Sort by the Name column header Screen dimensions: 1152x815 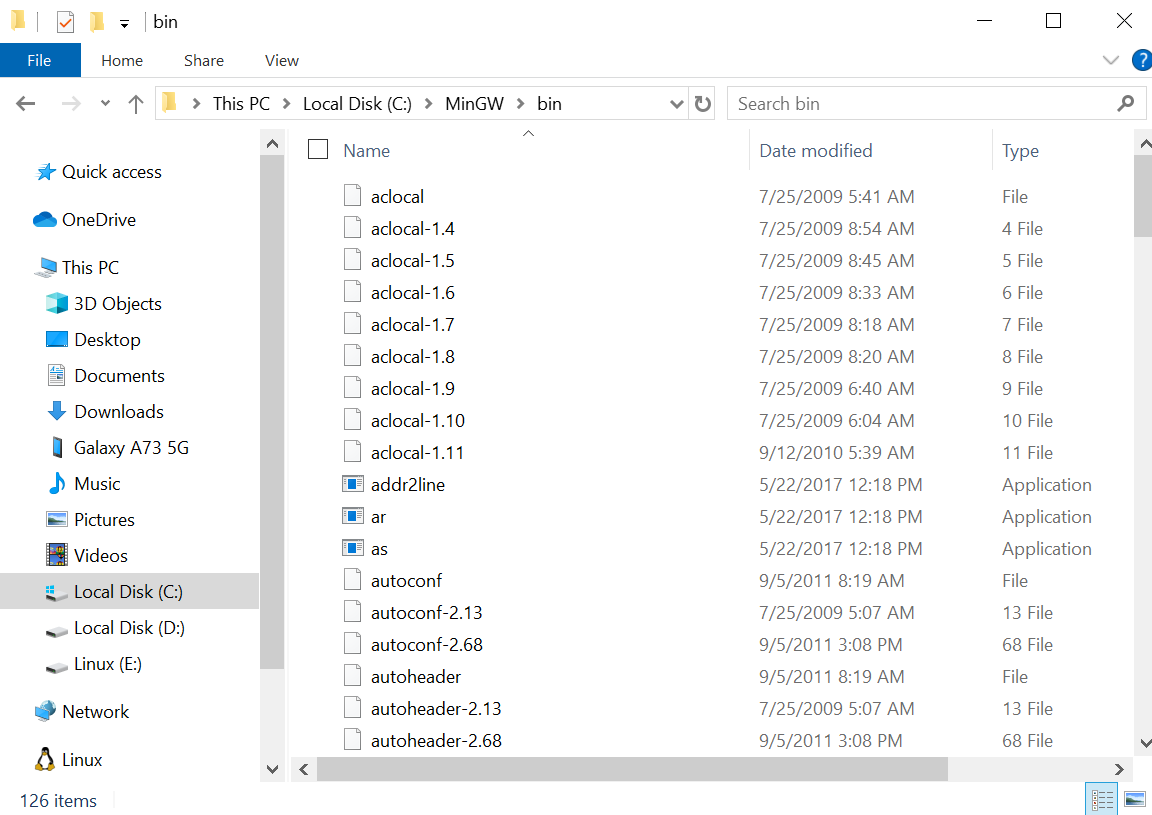tap(366, 151)
